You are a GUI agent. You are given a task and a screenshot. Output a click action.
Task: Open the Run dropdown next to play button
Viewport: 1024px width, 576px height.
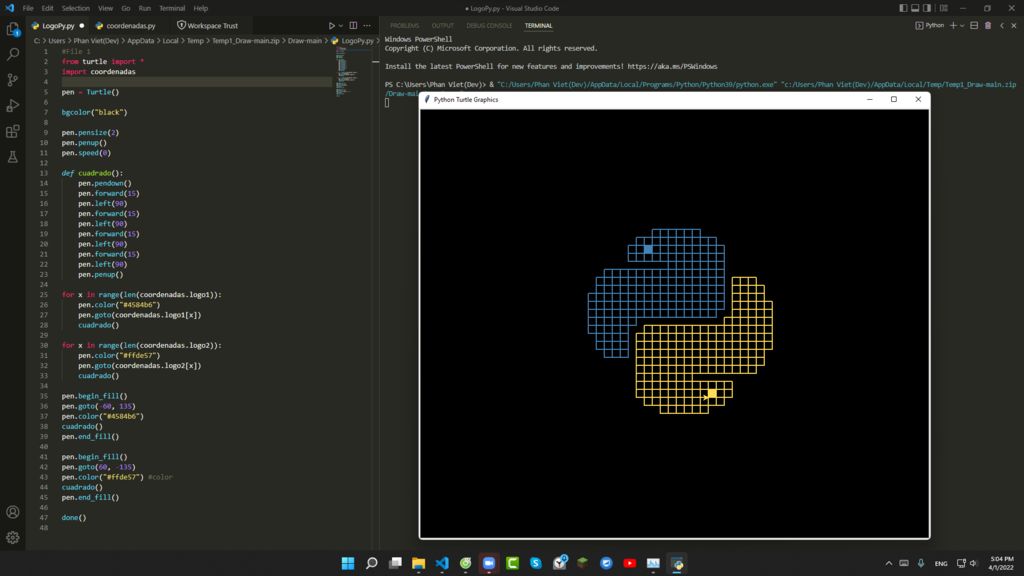tap(340, 26)
